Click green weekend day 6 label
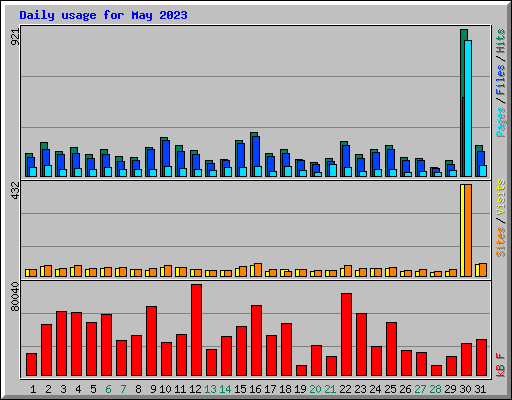 point(108,389)
